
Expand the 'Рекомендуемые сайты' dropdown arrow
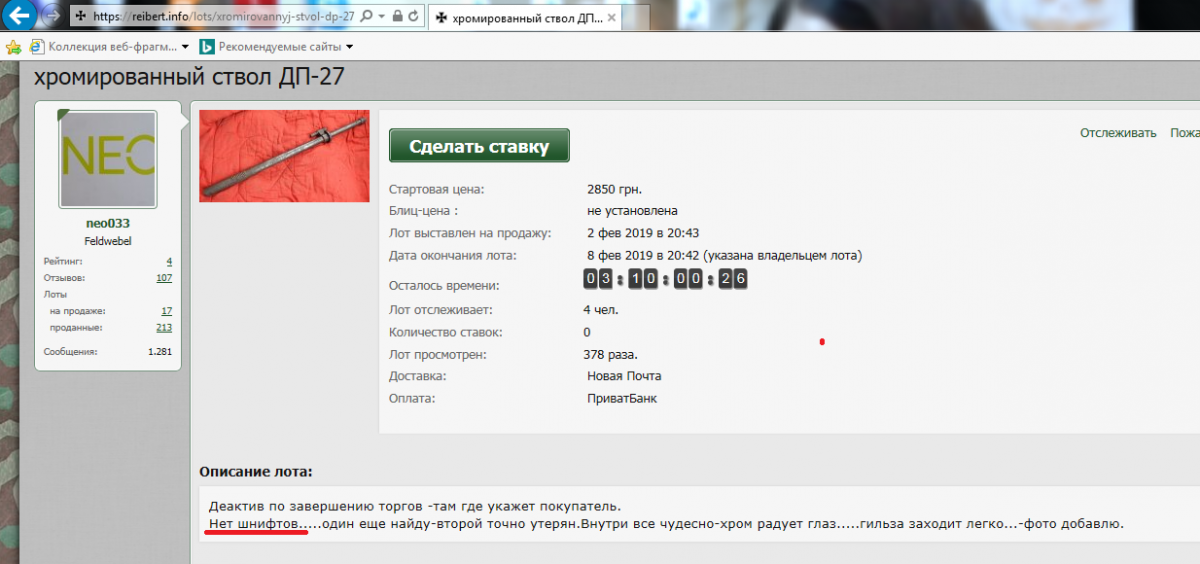[349, 47]
